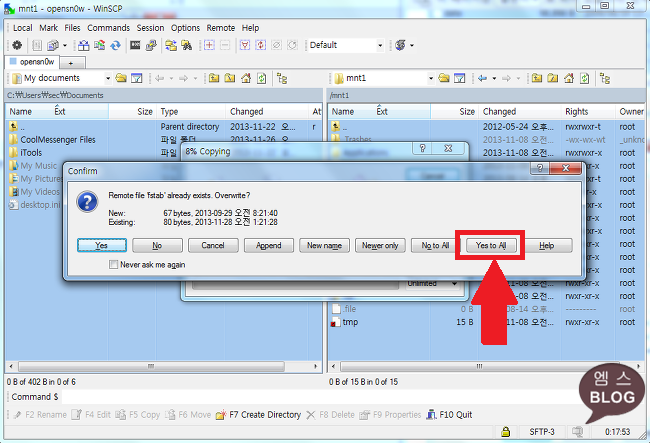Click F7 Create Directory at bottom
Image resolution: width=650 pixels, height=443 pixels.
coord(259,414)
